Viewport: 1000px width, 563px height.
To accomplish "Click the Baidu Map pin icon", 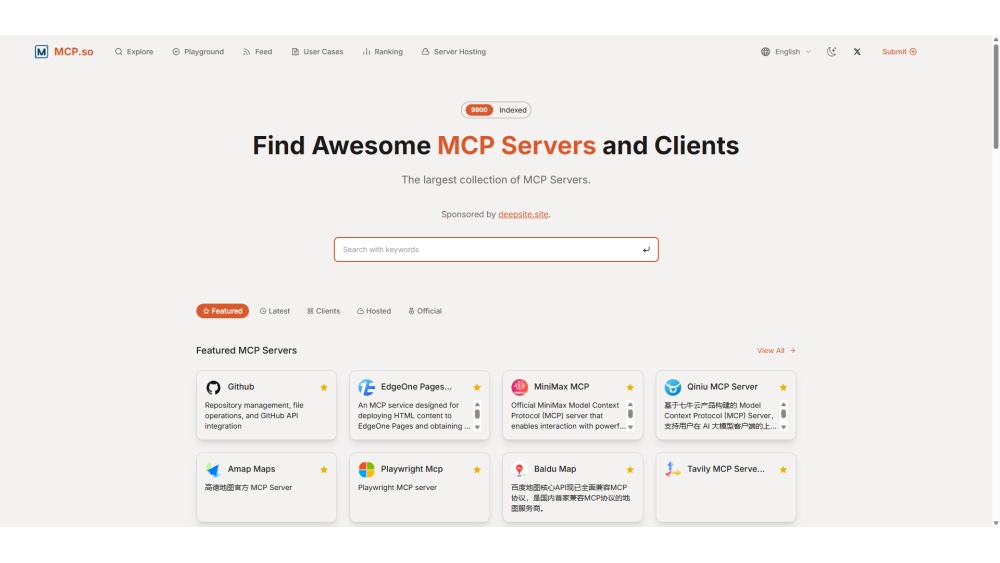I will tap(519, 469).
